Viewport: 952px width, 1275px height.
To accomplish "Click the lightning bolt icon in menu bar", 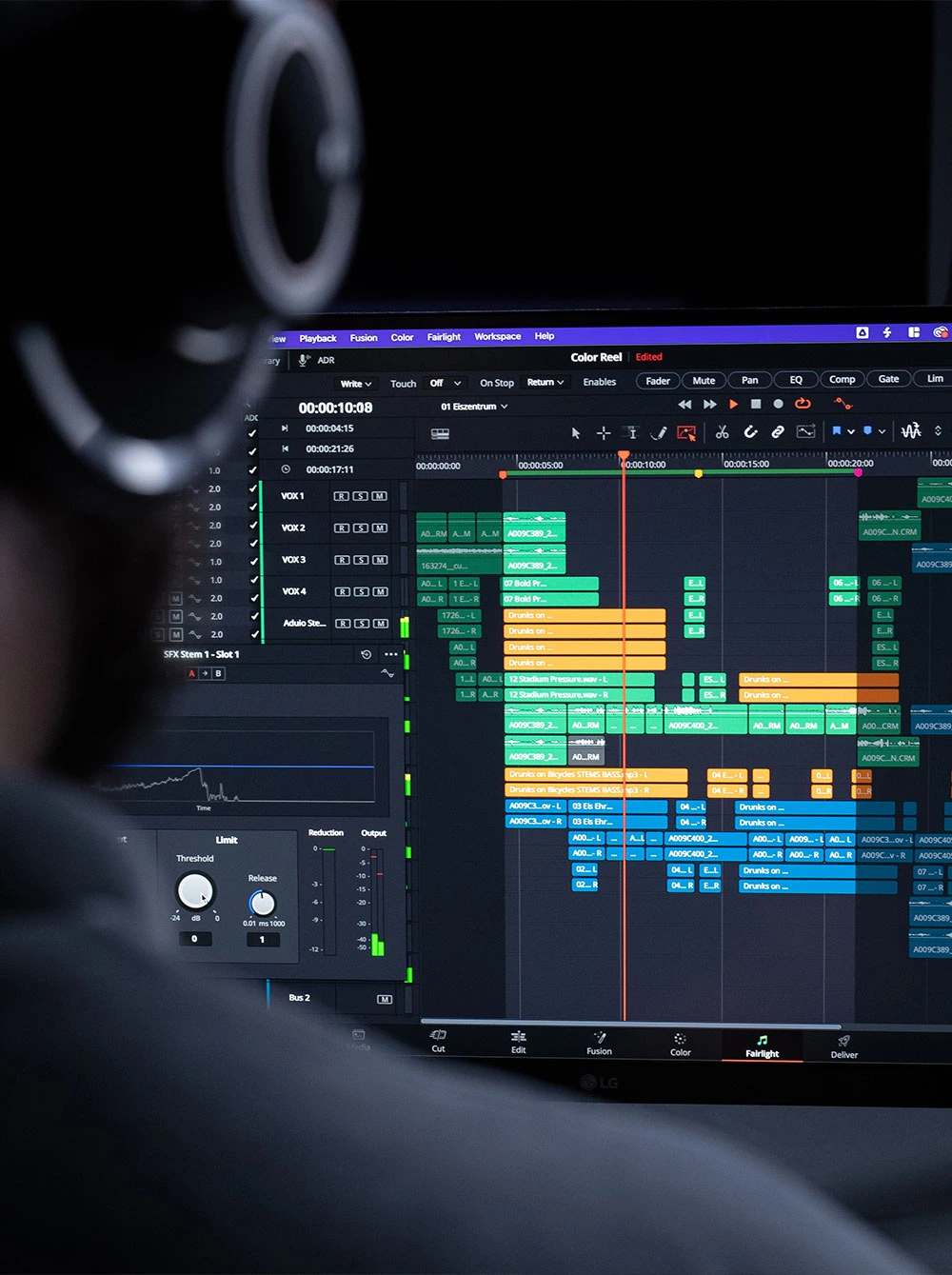I will 887,332.
